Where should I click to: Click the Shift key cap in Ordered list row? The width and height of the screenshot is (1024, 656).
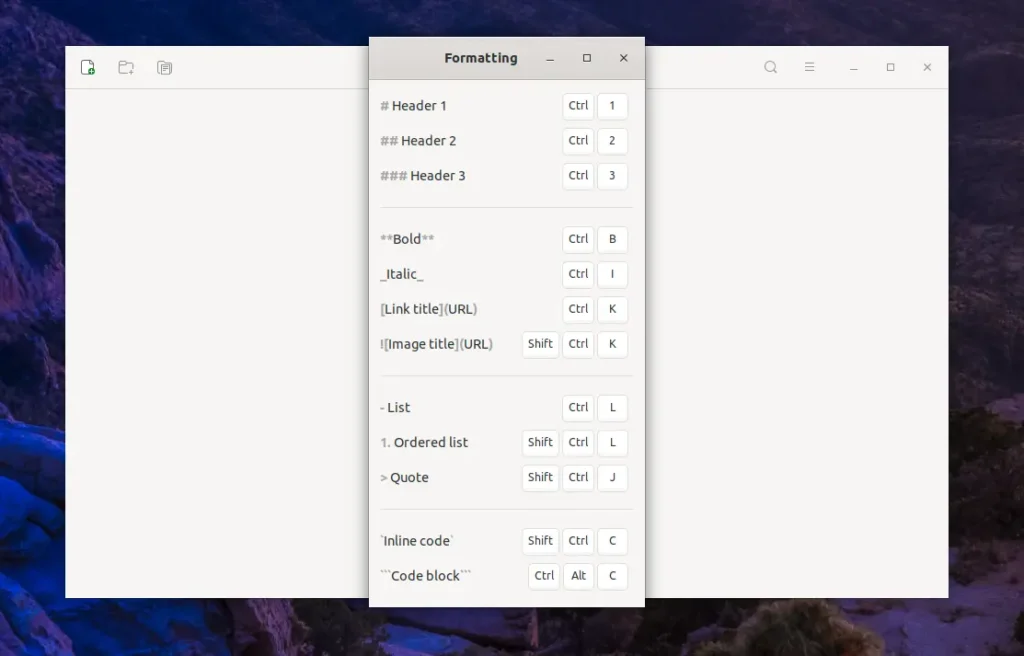click(540, 442)
